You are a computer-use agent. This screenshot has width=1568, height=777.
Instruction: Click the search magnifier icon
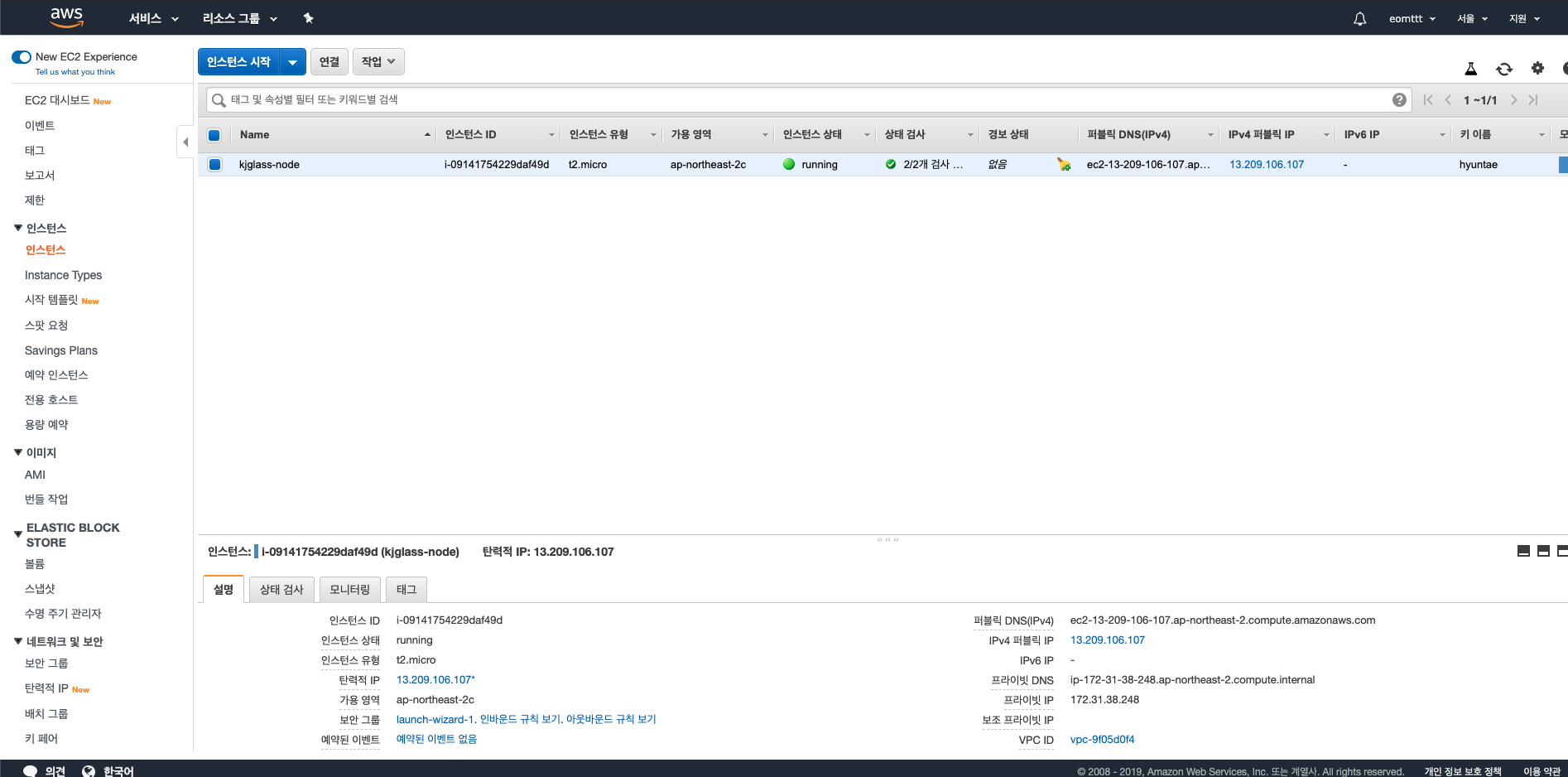point(219,100)
